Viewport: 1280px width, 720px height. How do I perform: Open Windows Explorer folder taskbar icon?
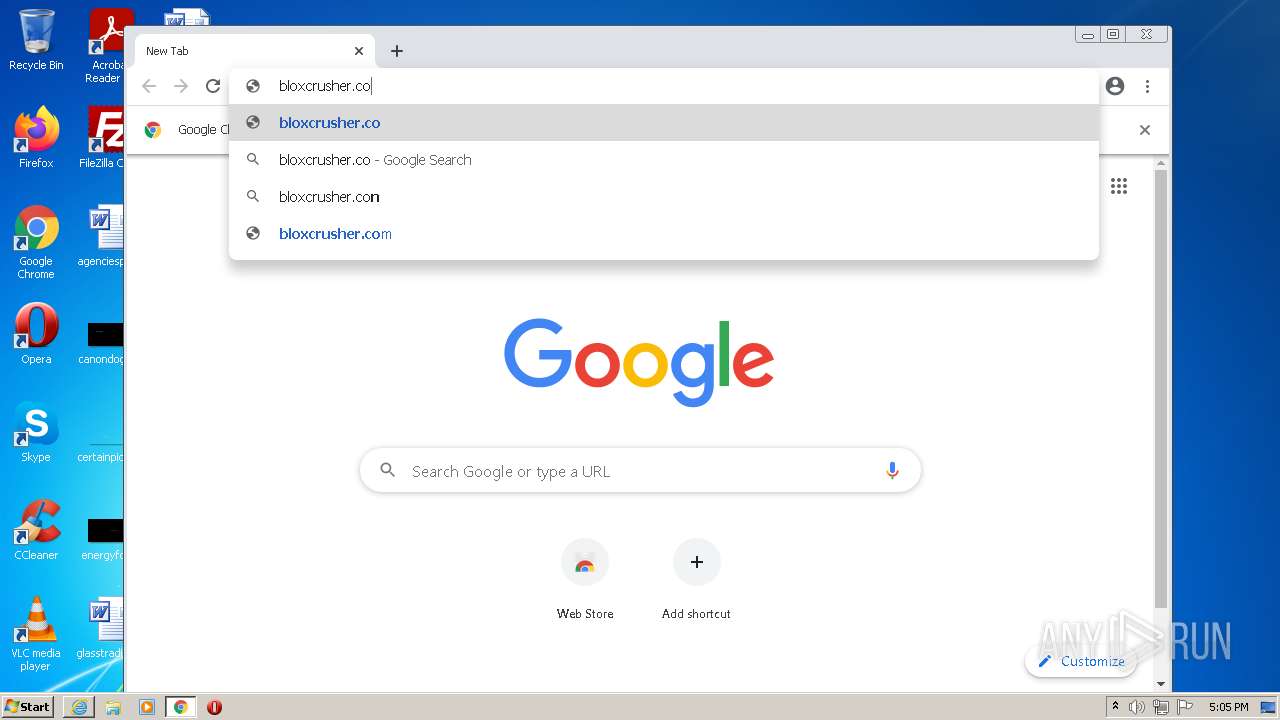pyautogui.click(x=113, y=707)
